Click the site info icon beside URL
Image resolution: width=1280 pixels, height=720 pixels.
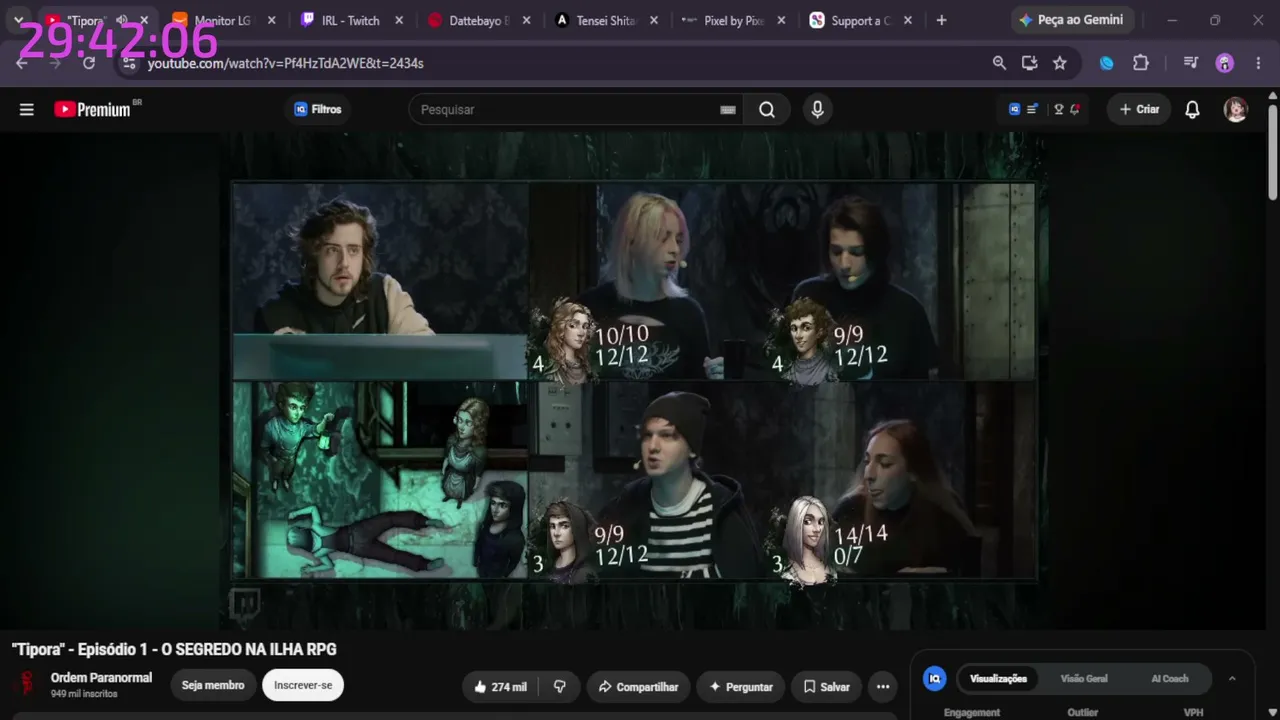pos(128,63)
